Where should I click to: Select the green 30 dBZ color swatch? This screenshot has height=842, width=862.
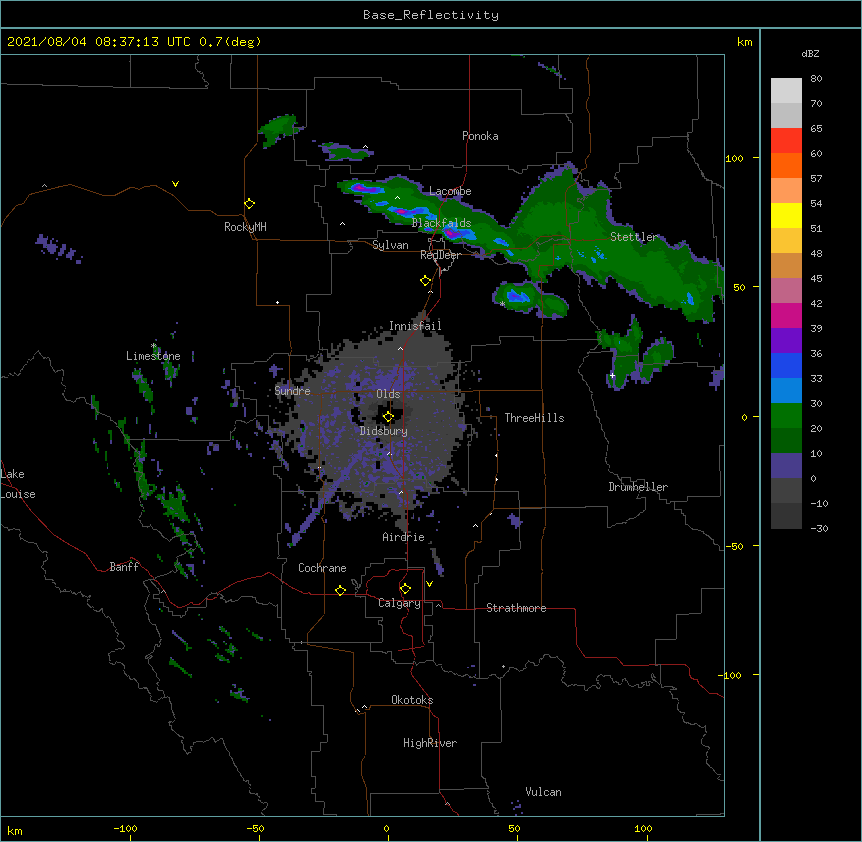click(786, 416)
